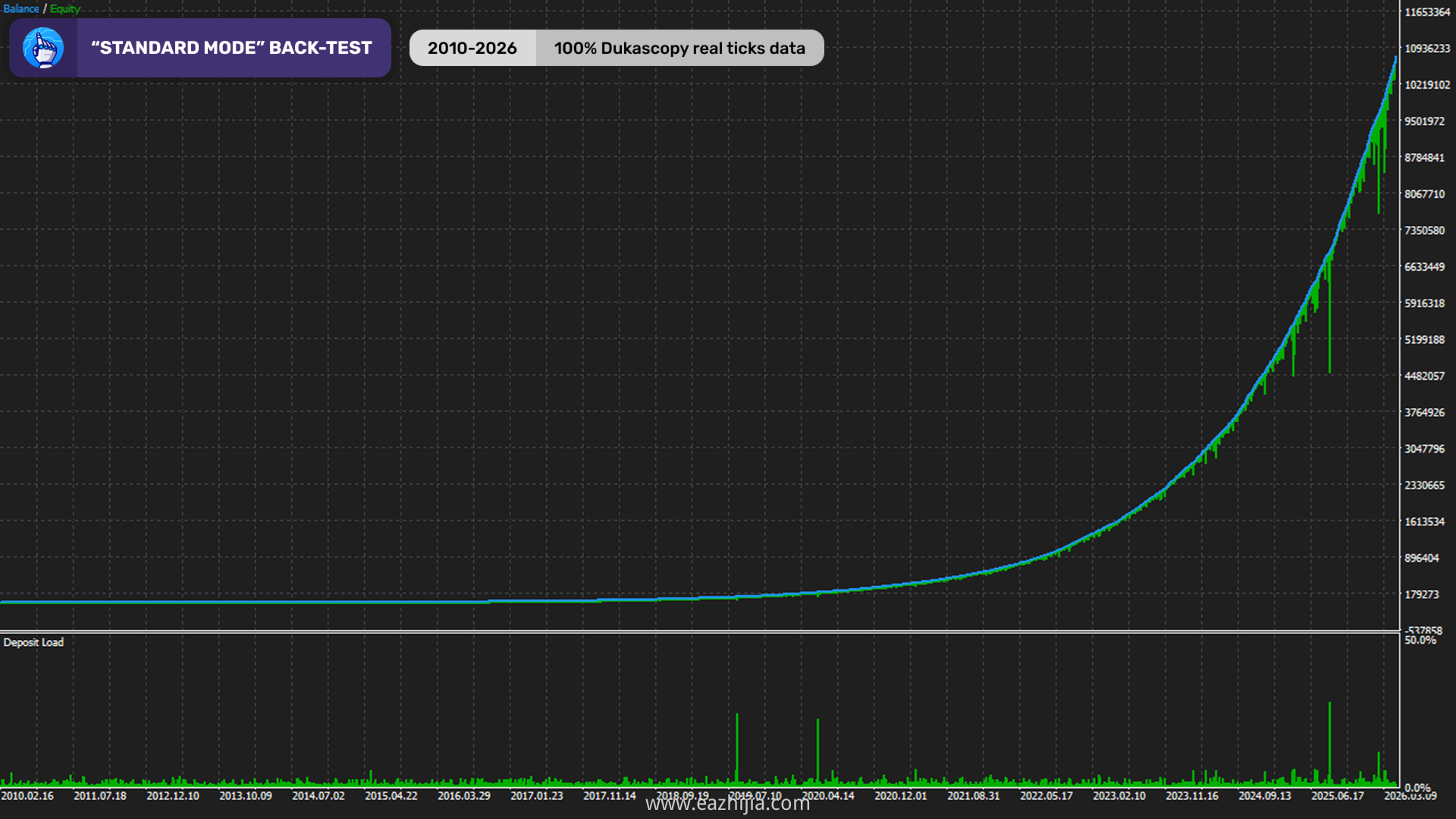The height and width of the screenshot is (819, 1456).
Task: Click the 2010.02.16 date label
Action: tap(27, 795)
